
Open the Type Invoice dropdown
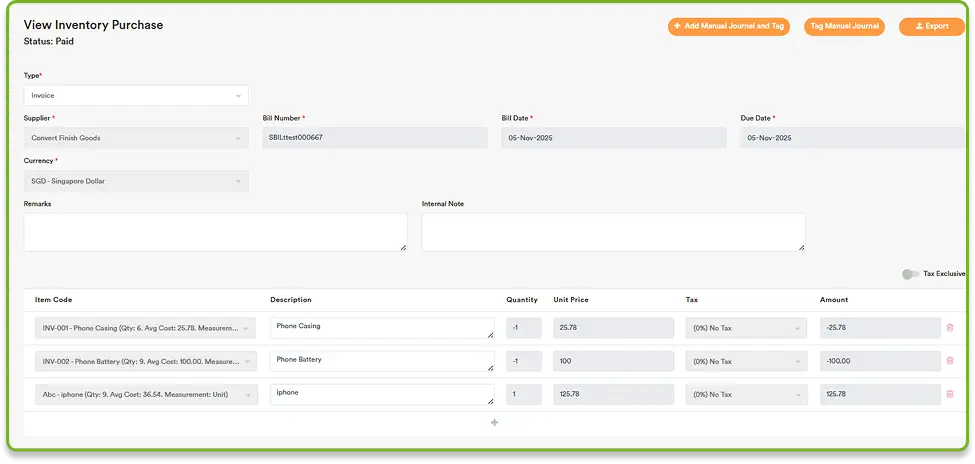(136, 96)
